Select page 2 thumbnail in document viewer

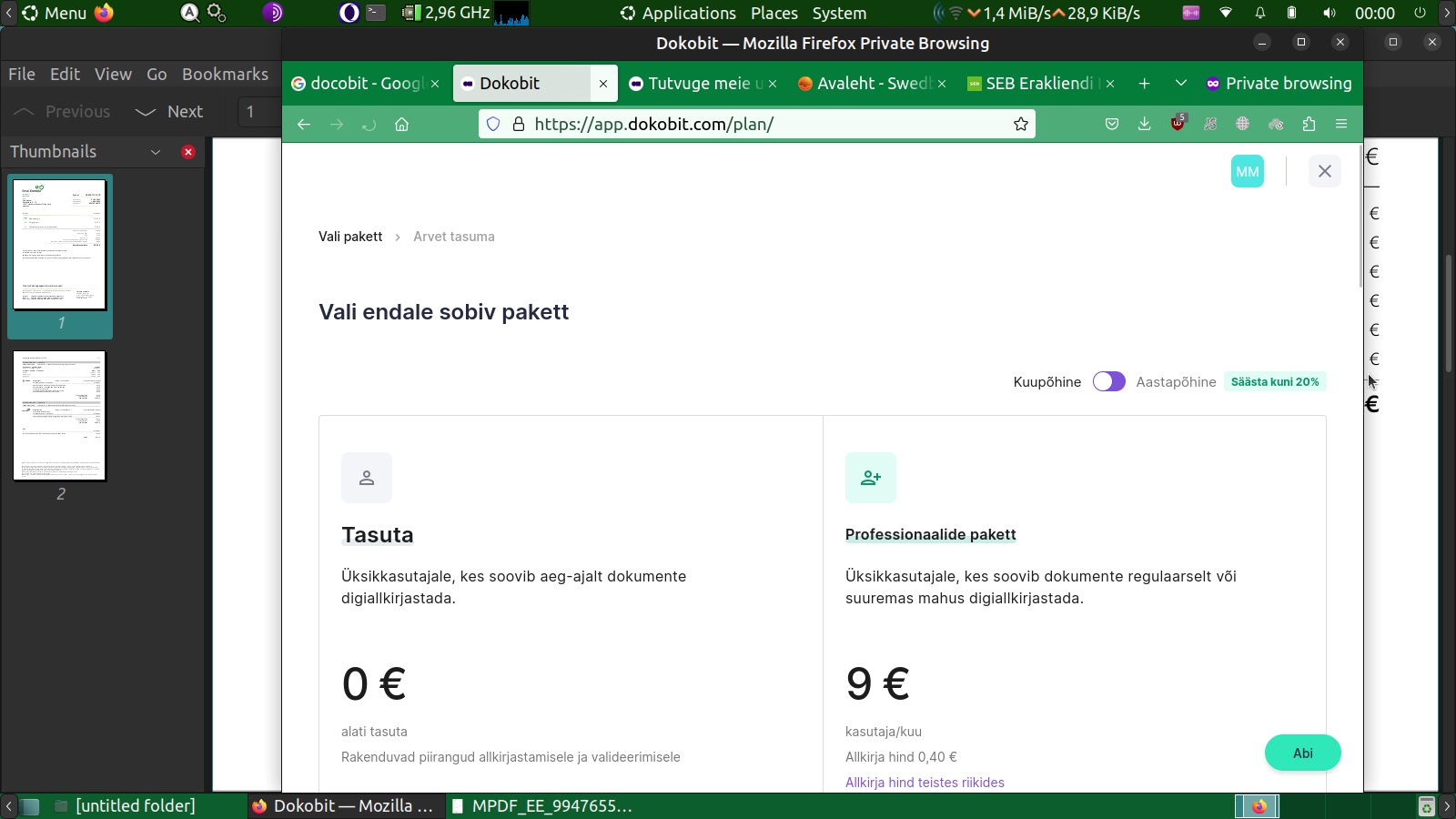(60, 416)
